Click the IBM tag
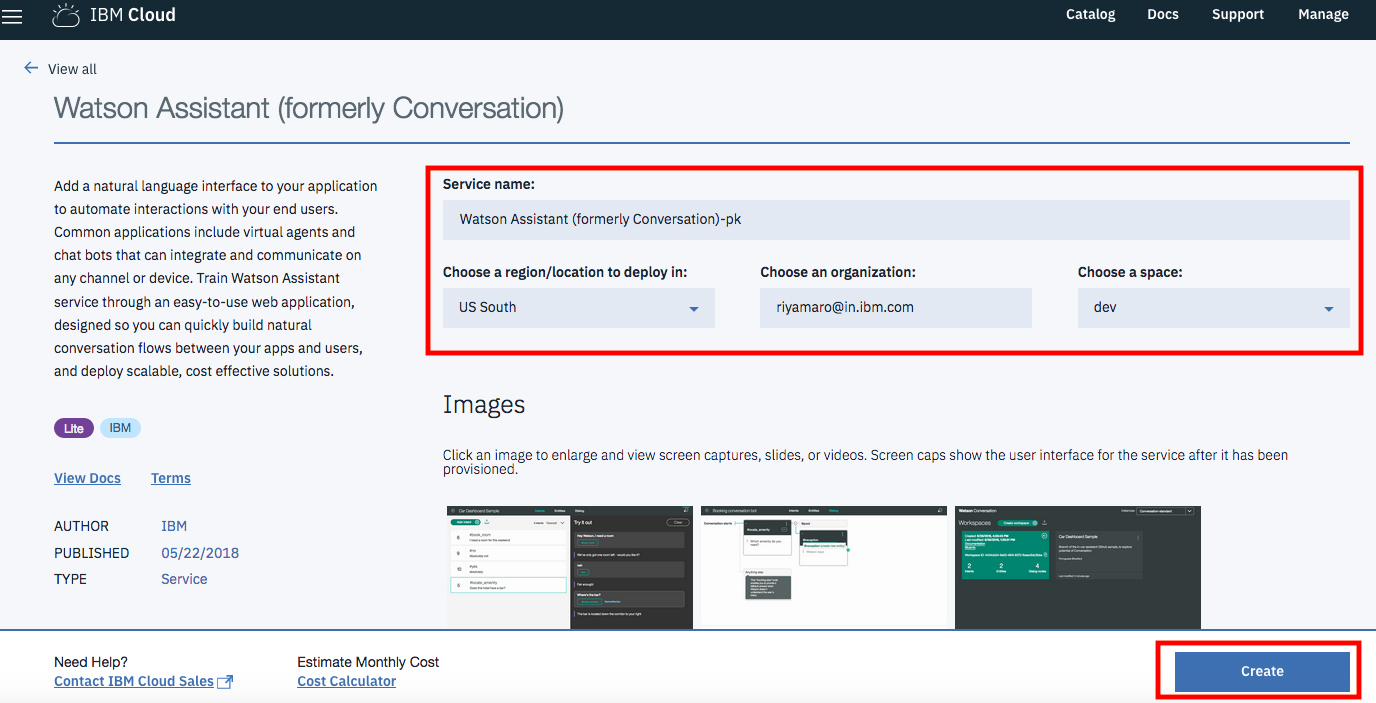 [120, 428]
